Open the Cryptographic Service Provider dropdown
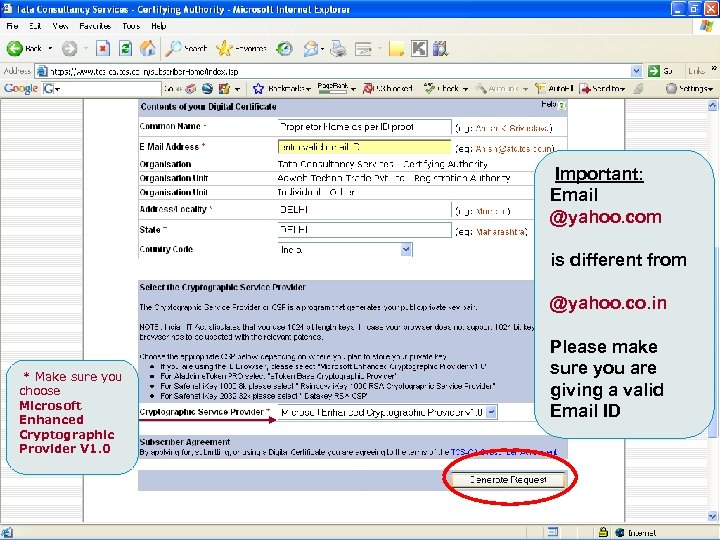Viewport: 720px width, 540px height. 491,412
